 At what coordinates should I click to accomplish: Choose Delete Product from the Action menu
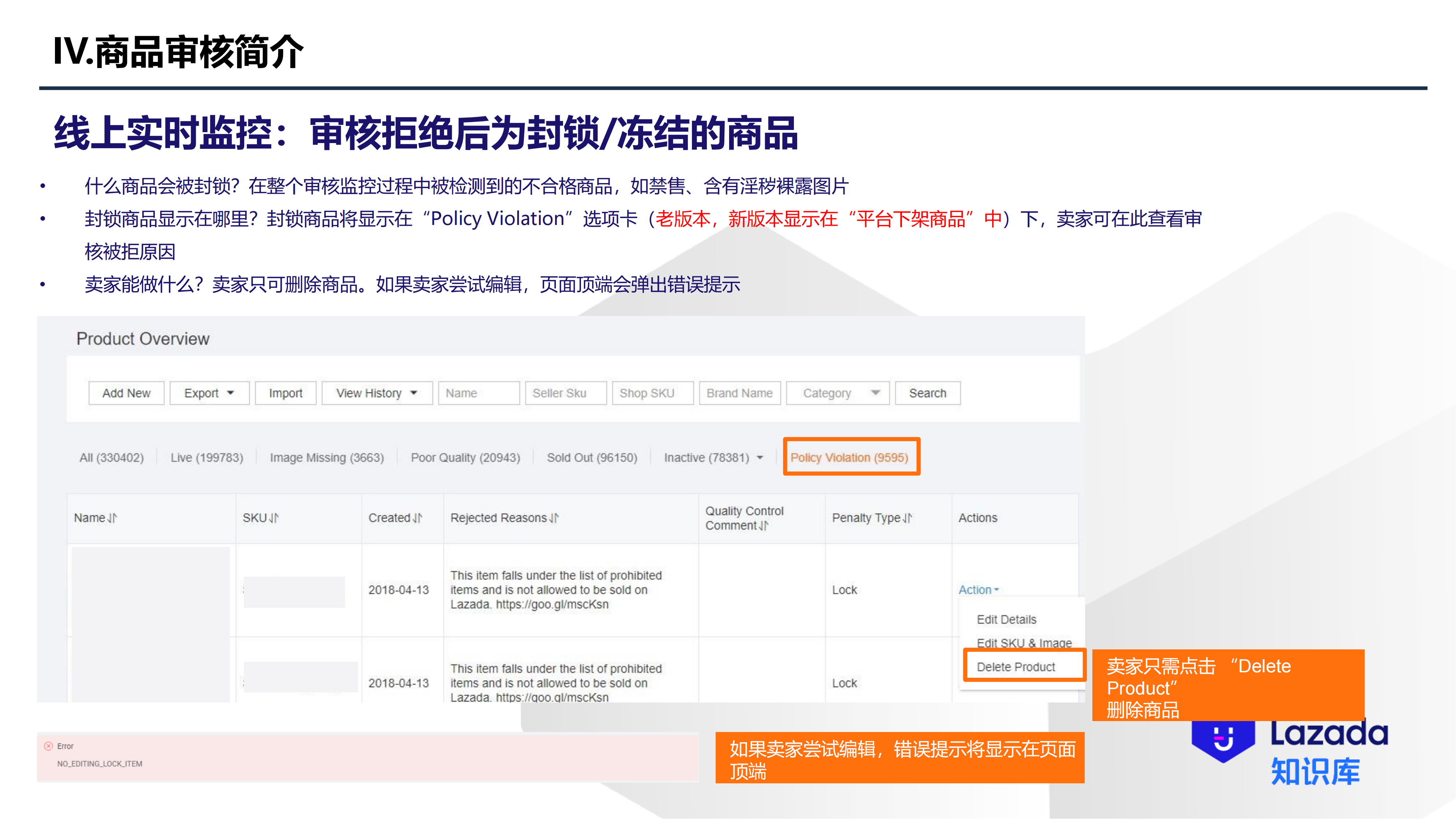pos(1016,666)
